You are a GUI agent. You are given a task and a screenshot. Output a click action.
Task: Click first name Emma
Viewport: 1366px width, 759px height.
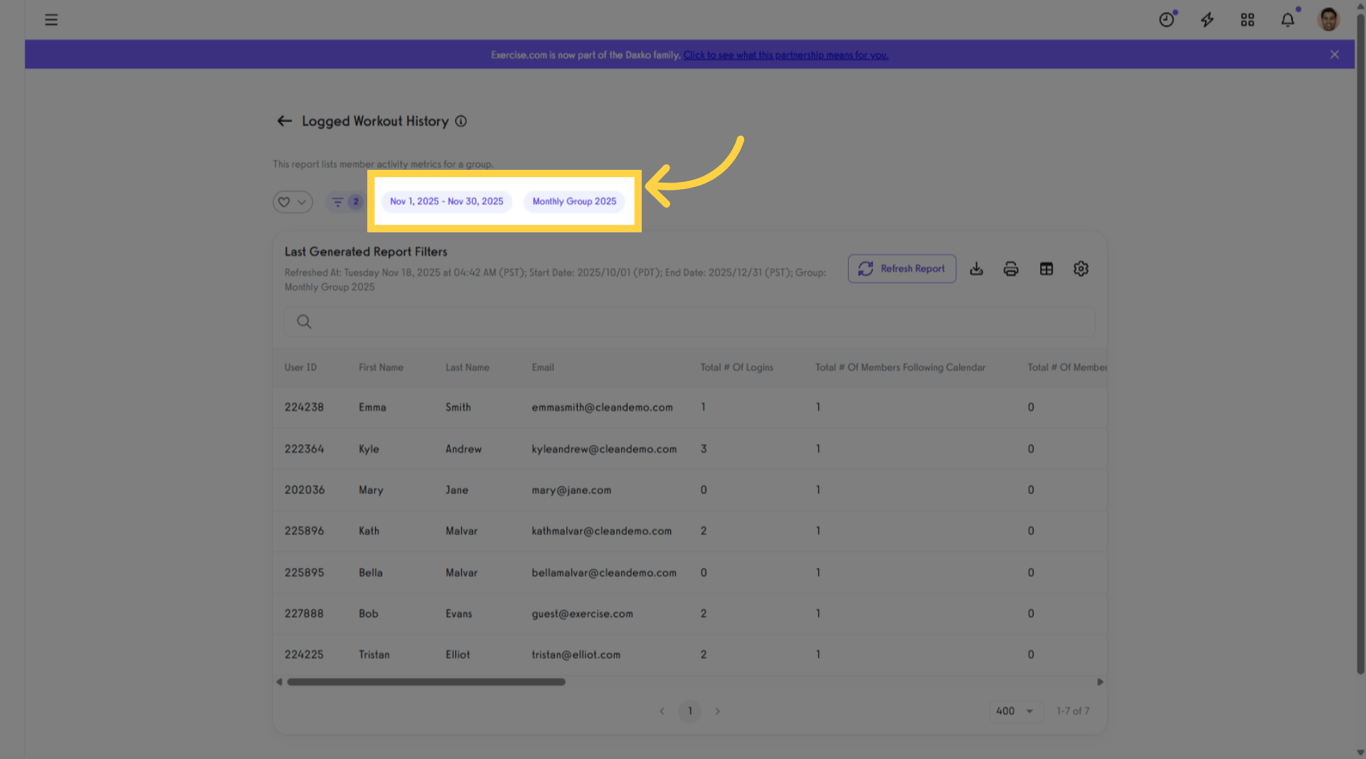click(372, 408)
